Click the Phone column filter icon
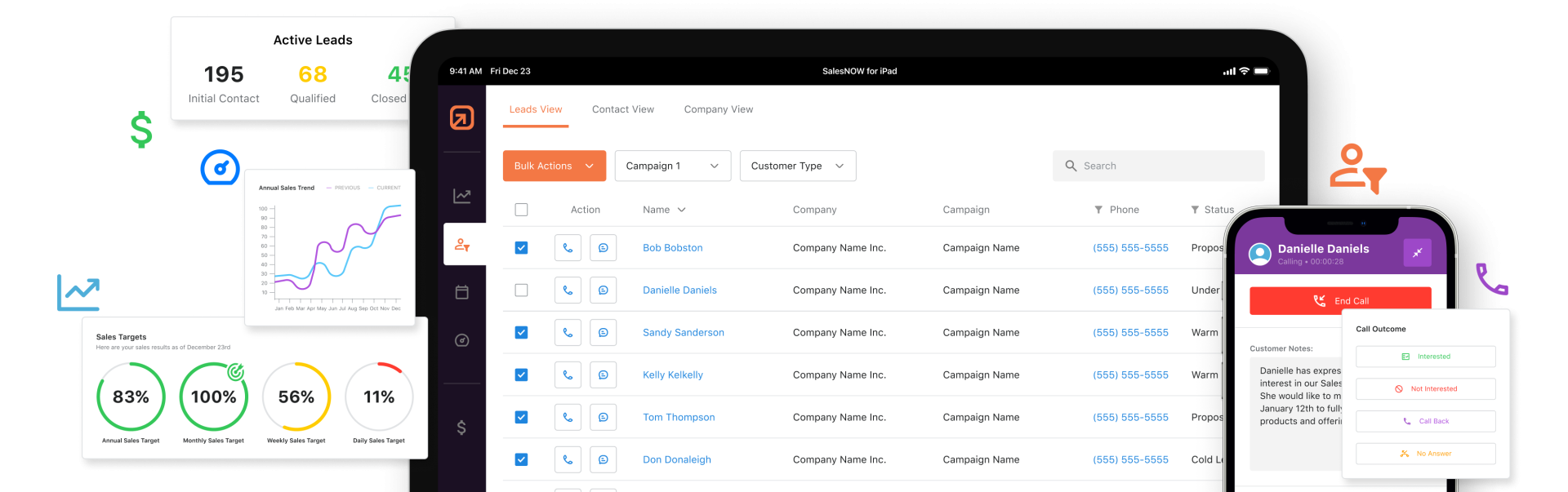 [x=1098, y=210]
